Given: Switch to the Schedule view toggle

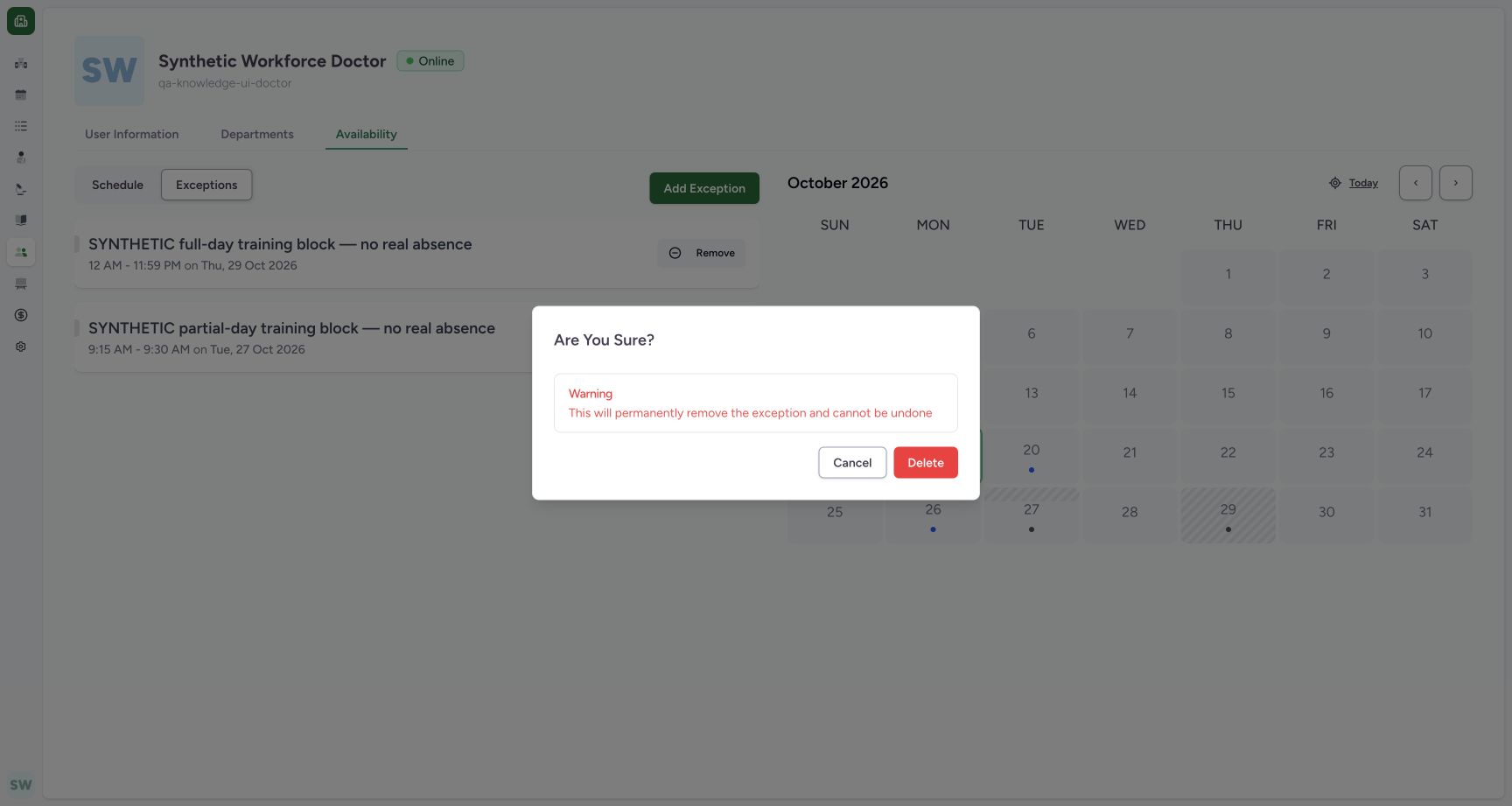Looking at the screenshot, I should pyautogui.click(x=117, y=185).
